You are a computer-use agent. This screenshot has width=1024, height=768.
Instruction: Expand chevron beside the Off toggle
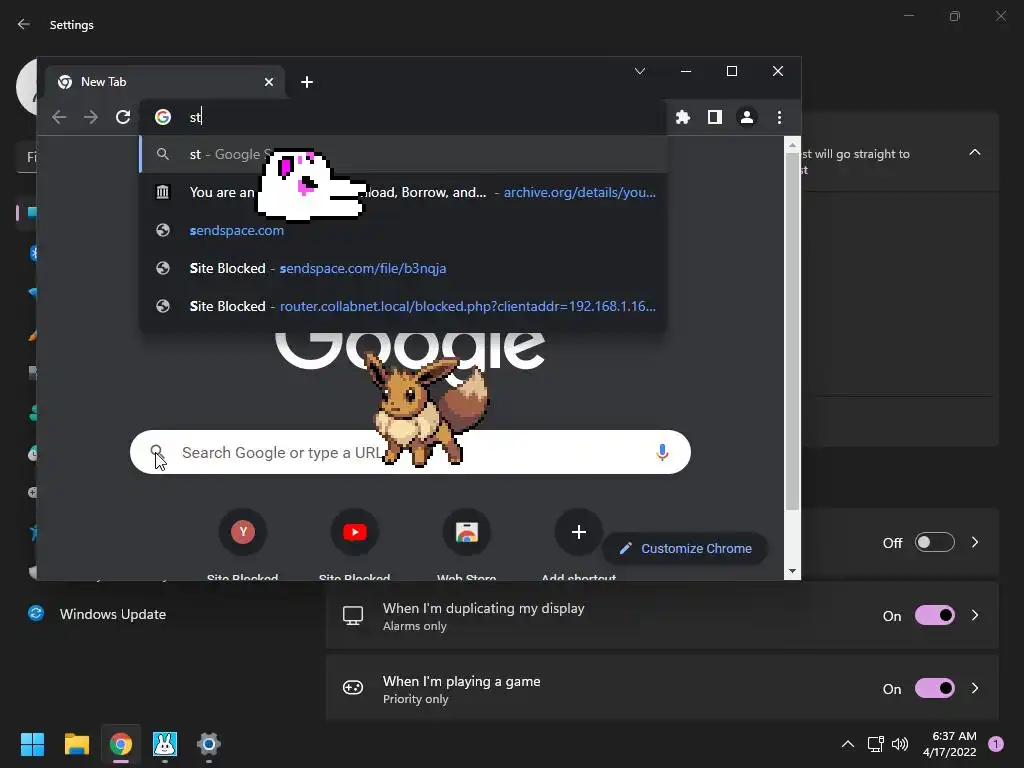[x=975, y=543]
